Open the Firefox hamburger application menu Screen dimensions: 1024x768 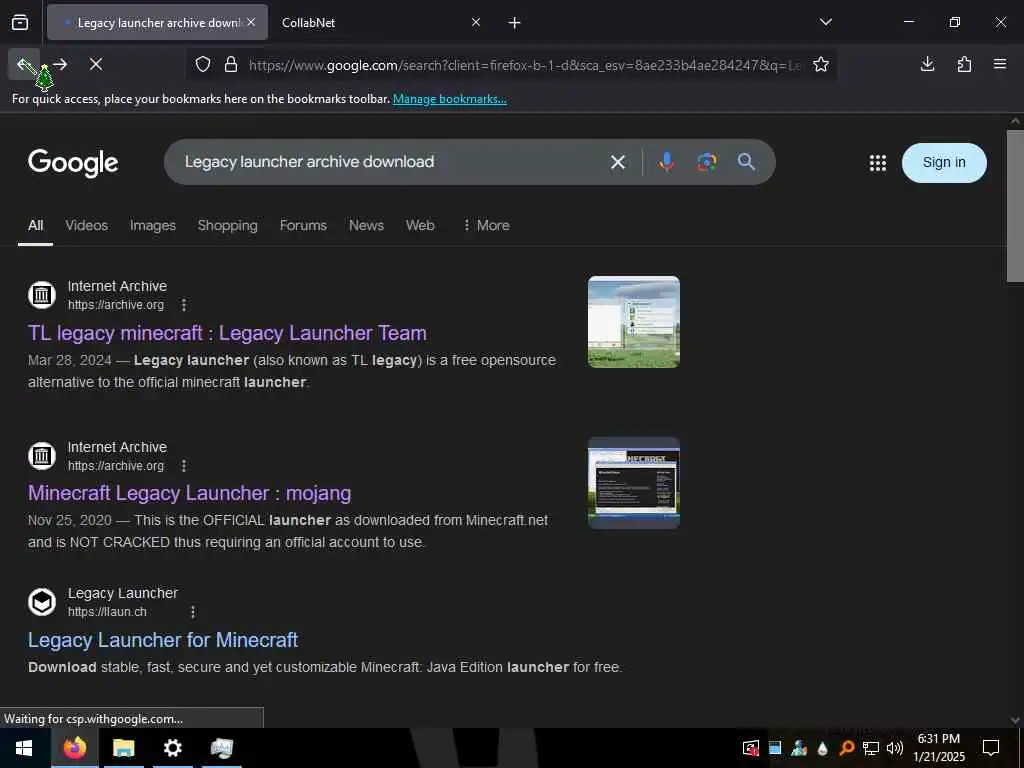[x=1000, y=64]
